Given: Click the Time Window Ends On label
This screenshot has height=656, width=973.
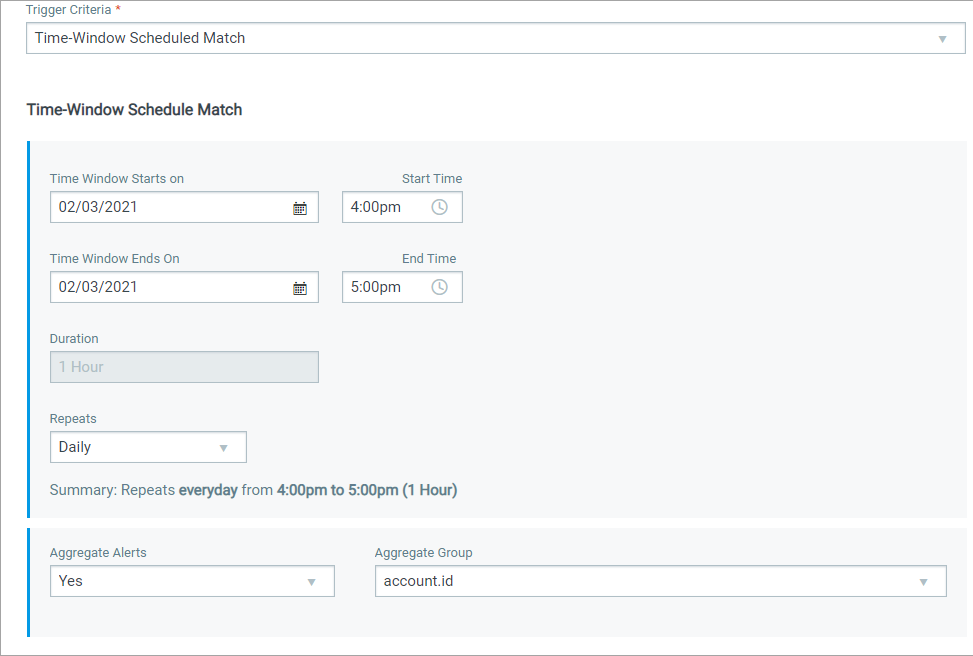Looking at the screenshot, I should tap(115, 259).
